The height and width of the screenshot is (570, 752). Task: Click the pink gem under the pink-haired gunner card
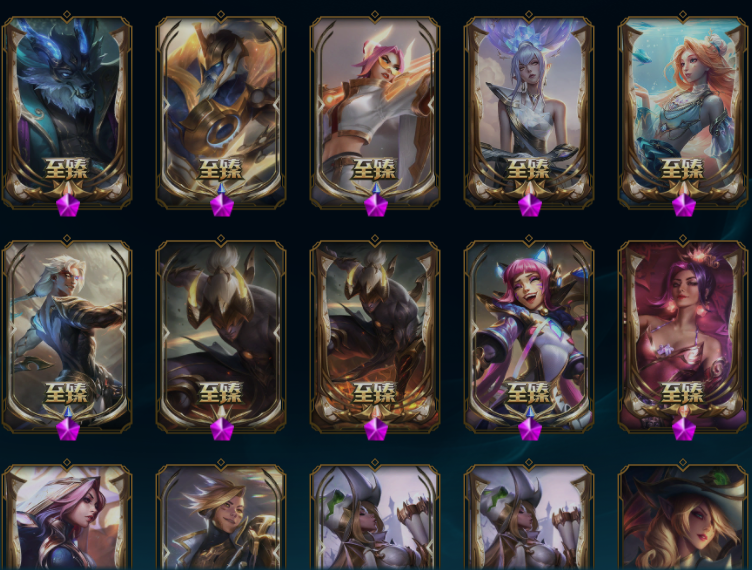(376, 206)
